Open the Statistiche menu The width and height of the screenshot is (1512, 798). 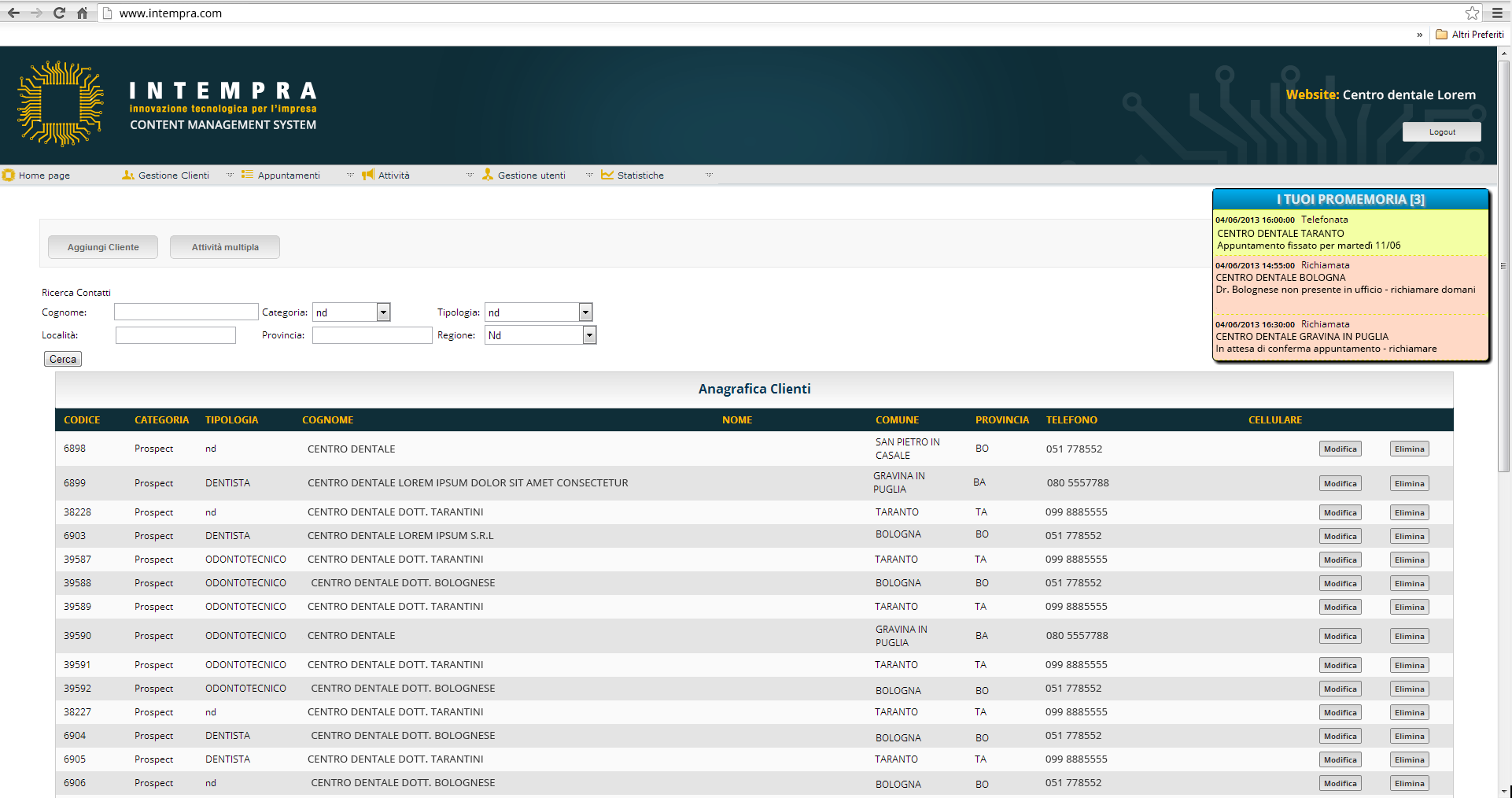pos(640,175)
